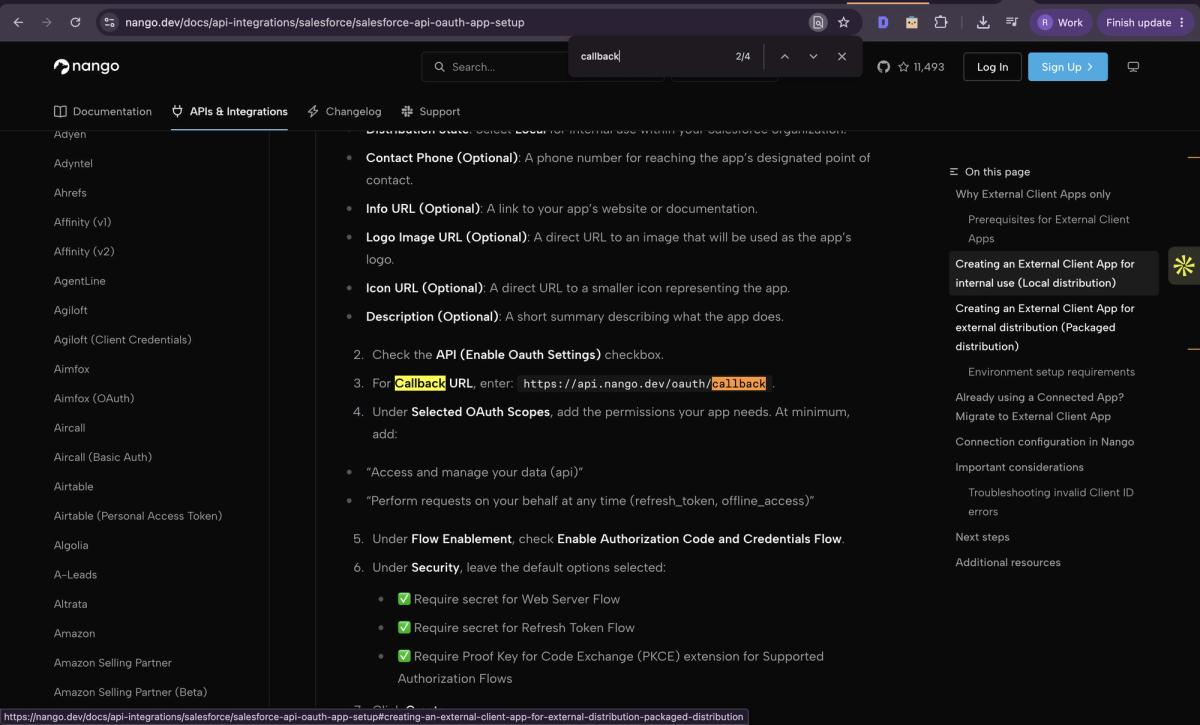Open Airtable integration
Viewport: 1200px width, 725px height.
73,487
